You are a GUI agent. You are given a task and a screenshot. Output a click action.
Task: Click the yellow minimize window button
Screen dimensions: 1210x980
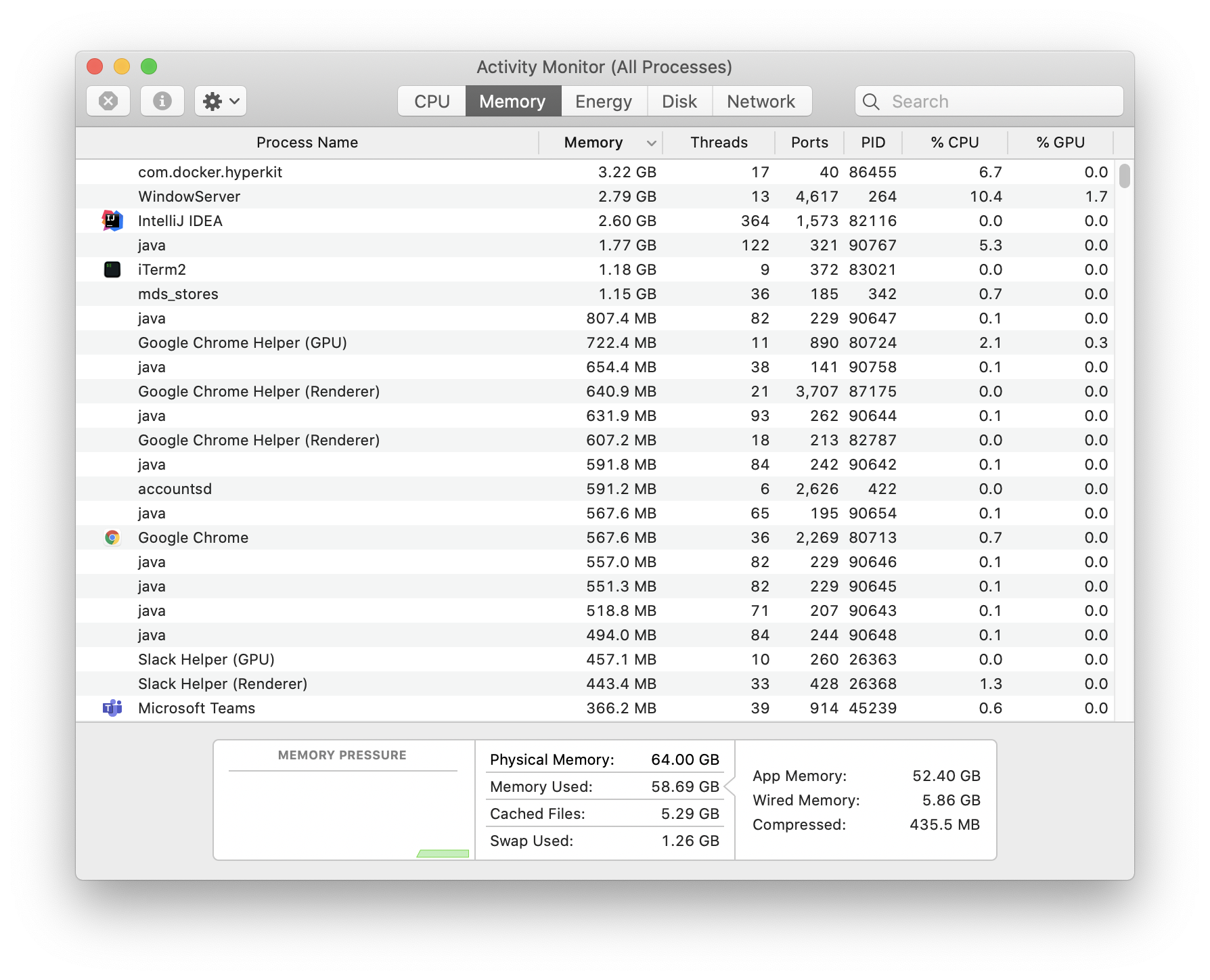[x=122, y=66]
